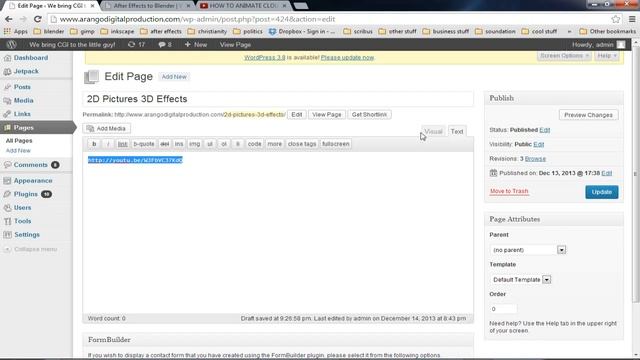This screenshot has height=360, width=640.
Task: Open the Comments sidebar menu
Action: [31, 165]
